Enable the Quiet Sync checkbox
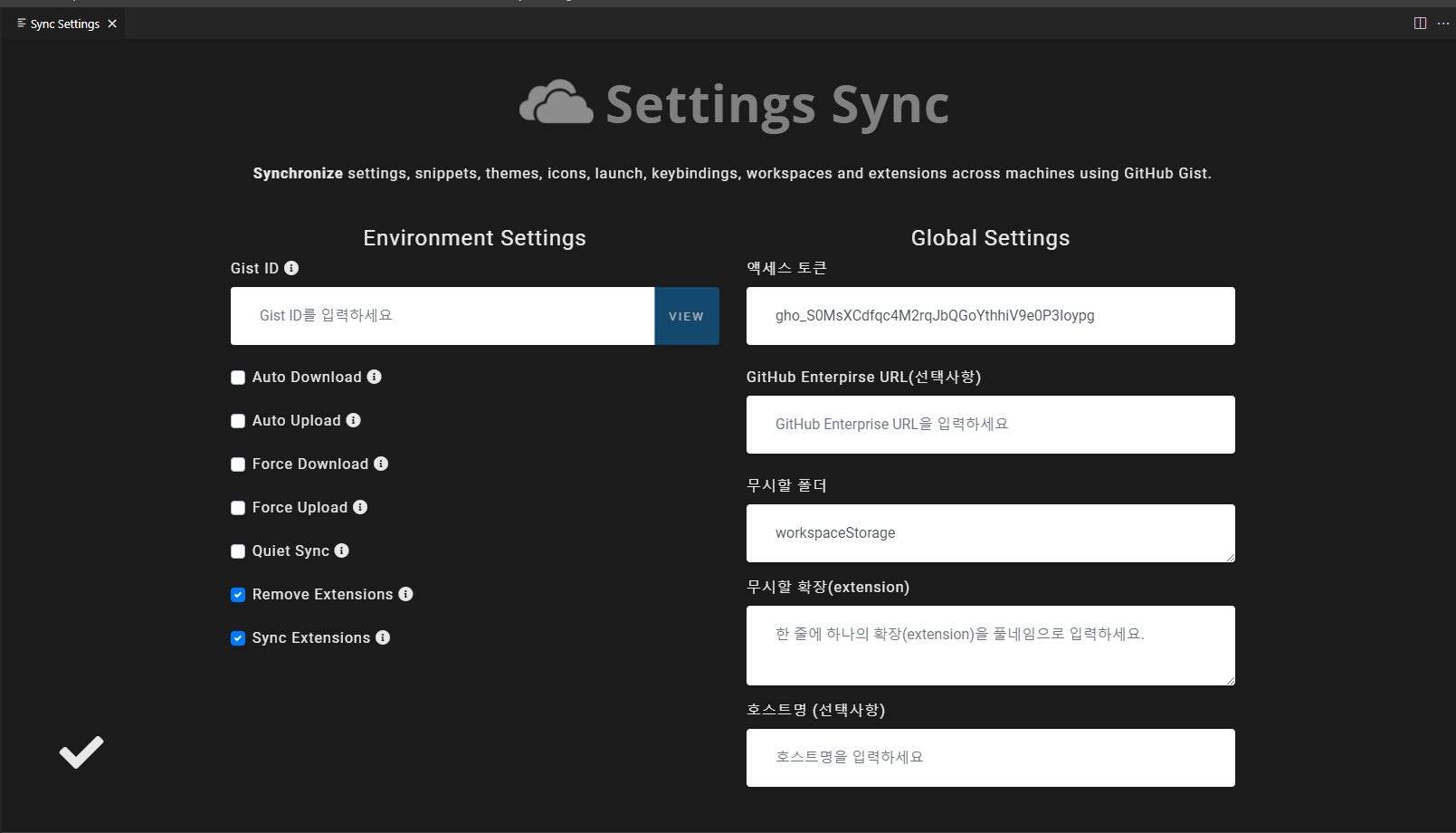1456x833 pixels. 238,551
